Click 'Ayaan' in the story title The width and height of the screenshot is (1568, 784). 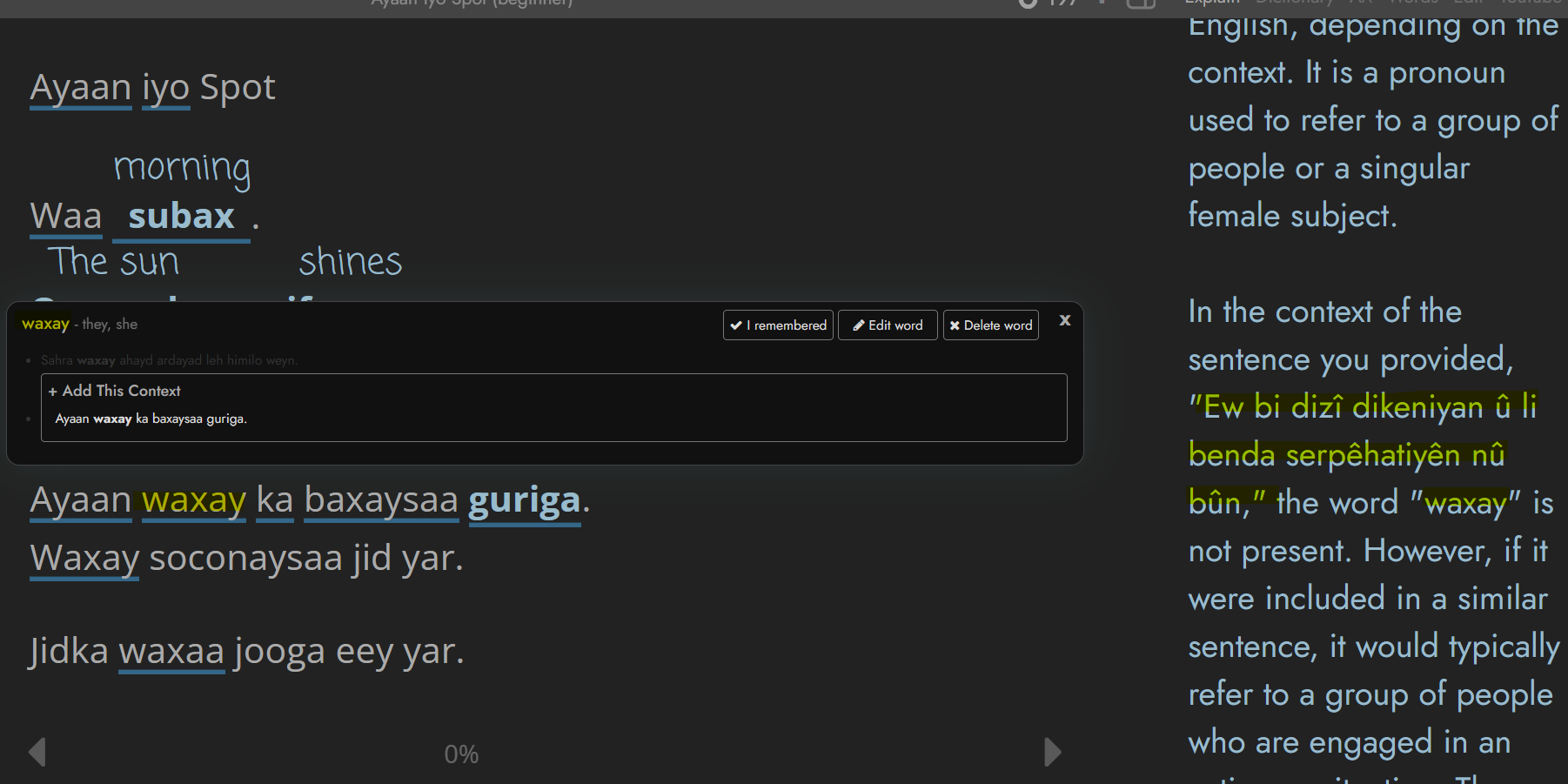81,88
